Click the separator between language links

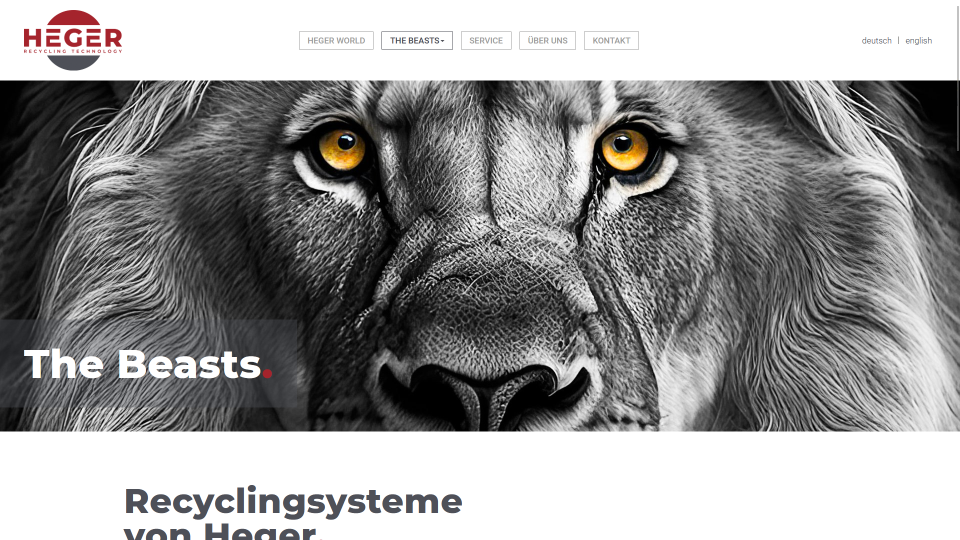coord(899,40)
